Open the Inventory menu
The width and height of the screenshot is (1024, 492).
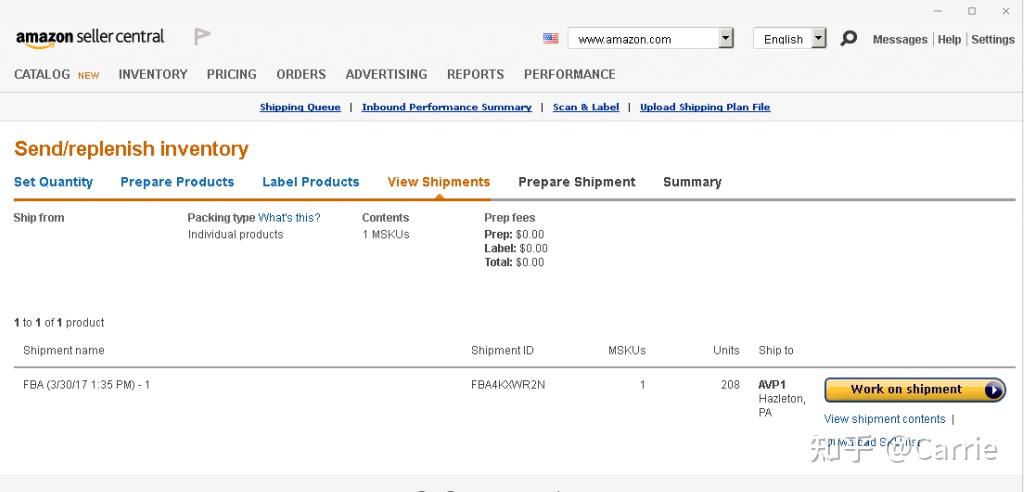(x=153, y=74)
